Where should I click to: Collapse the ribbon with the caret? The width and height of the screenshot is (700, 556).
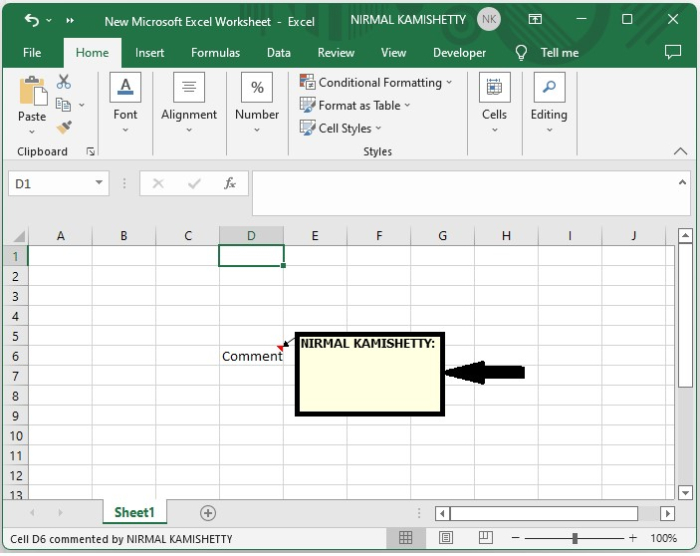click(x=680, y=151)
